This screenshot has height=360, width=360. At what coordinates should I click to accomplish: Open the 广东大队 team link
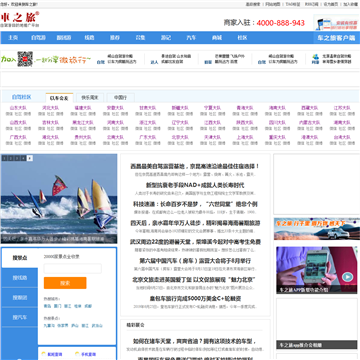point(148,137)
